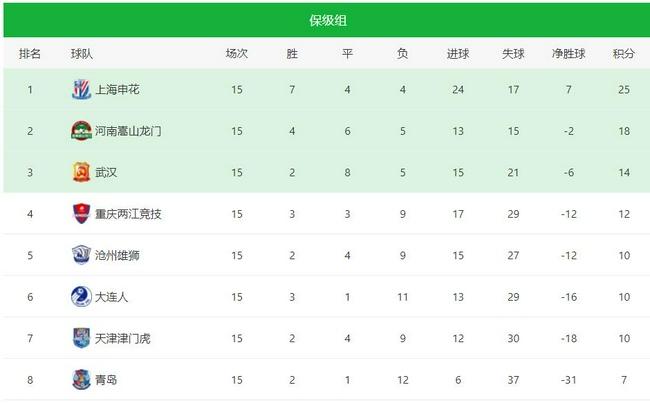The image size is (650, 403).
Task: Click the 失球 column header
Action: click(513, 54)
